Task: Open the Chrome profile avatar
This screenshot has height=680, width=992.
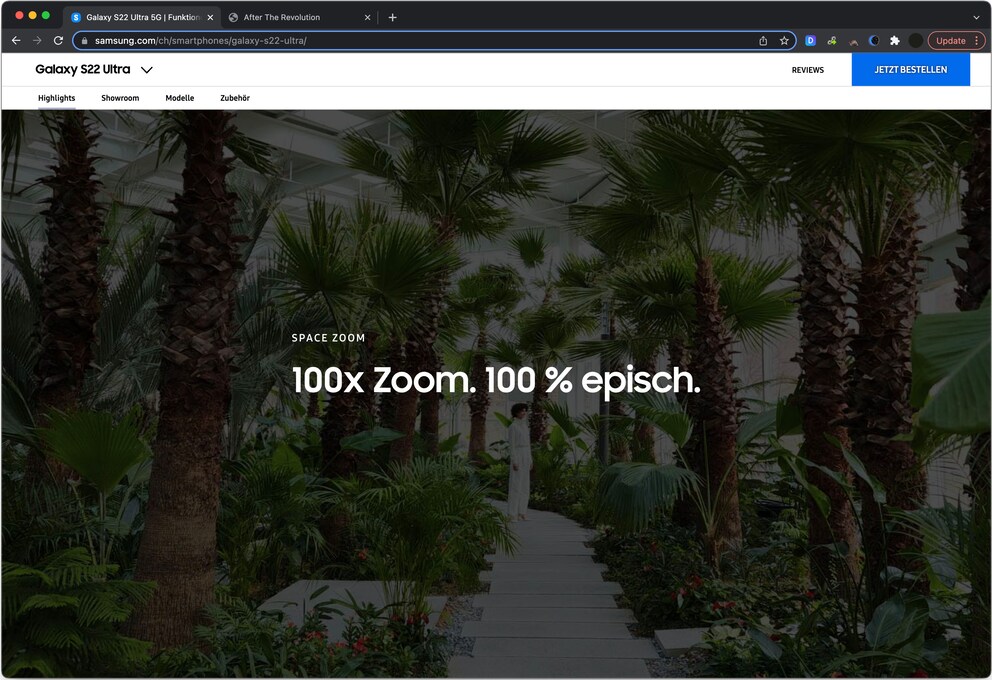Action: tap(915, 40)
